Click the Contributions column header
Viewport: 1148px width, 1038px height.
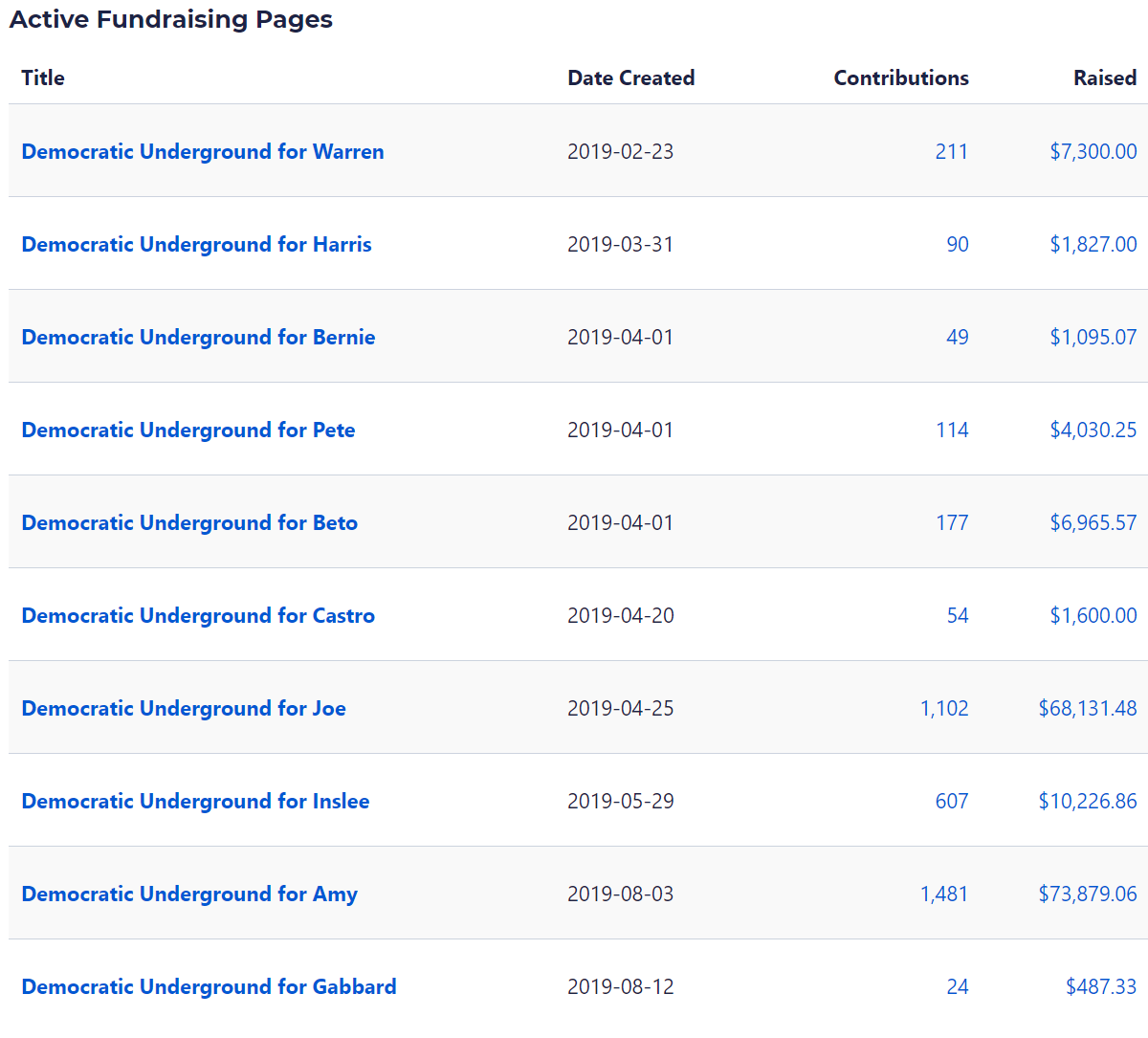(900, 77)
